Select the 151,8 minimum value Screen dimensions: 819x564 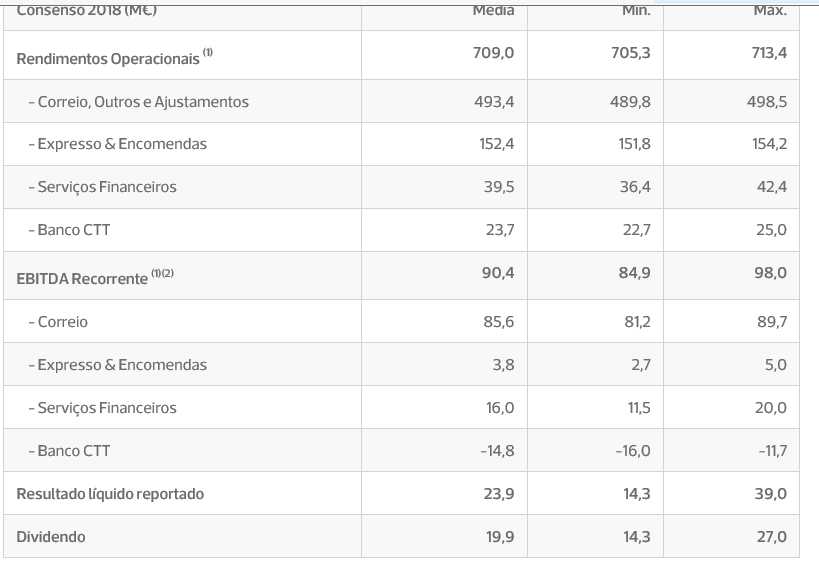pyautogui.click(x=635, y=144)
